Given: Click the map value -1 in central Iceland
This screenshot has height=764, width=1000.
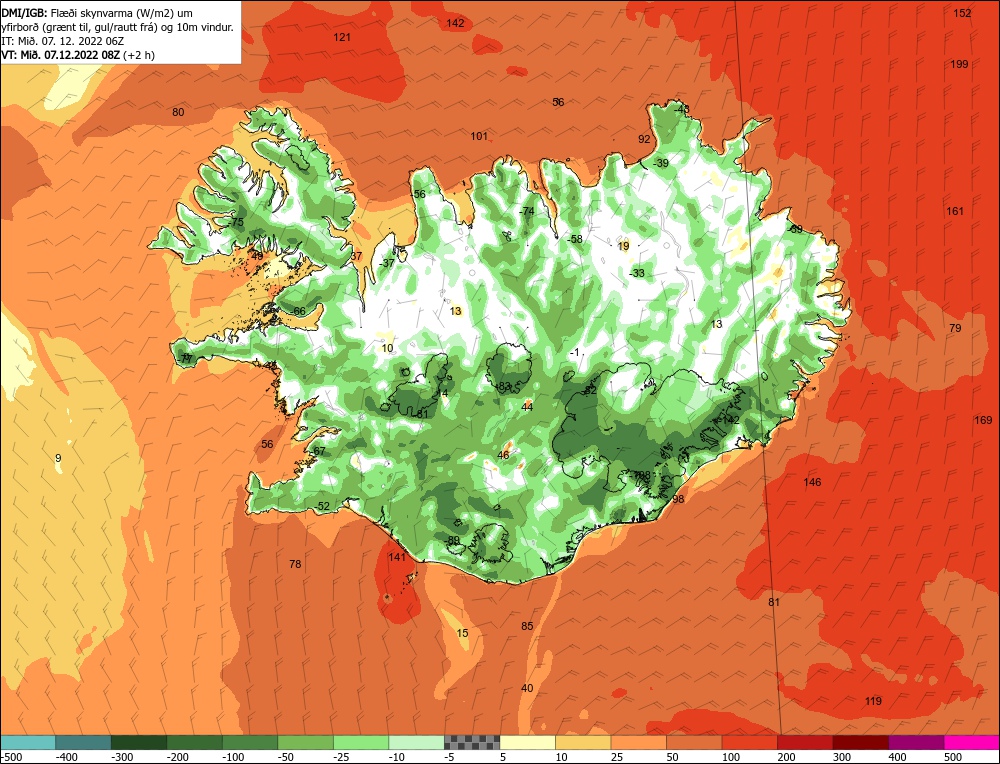Looking at the screenshot, I should coord(575,352).
